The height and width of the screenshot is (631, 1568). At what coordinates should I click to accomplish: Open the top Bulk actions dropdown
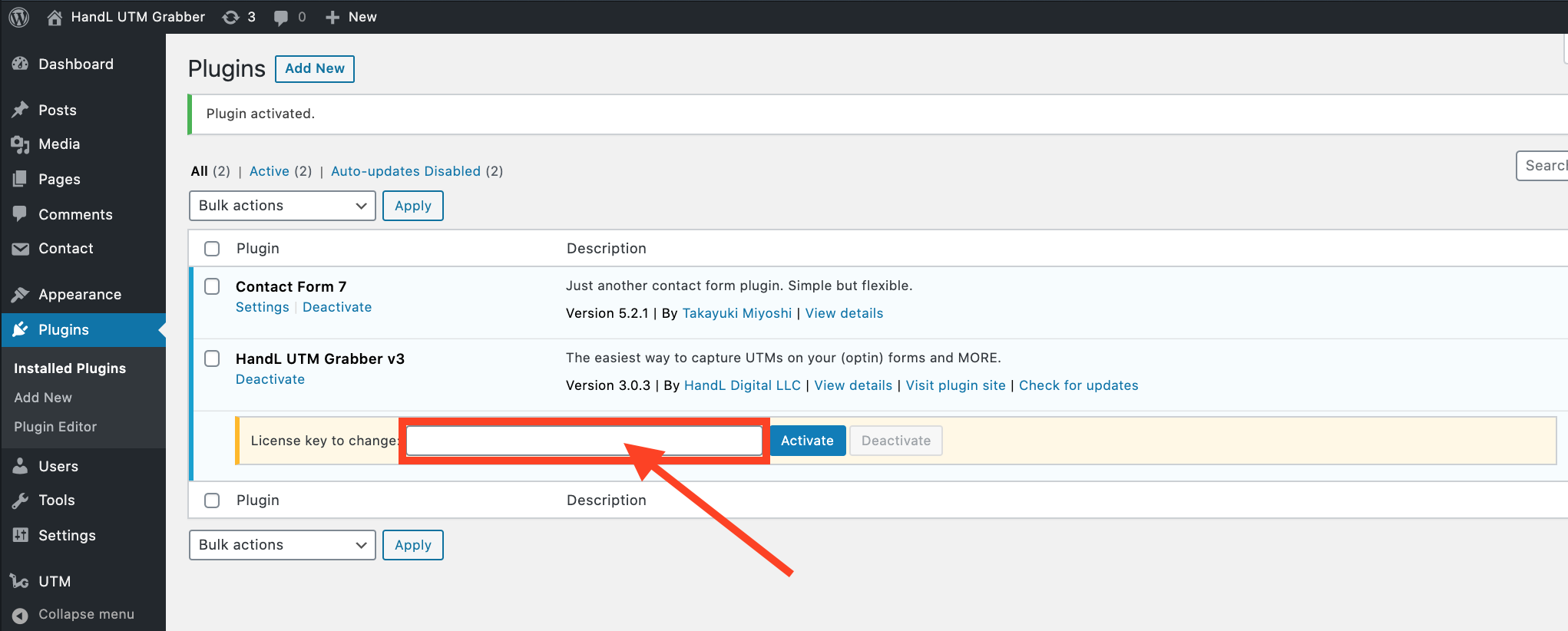[282, 206]
